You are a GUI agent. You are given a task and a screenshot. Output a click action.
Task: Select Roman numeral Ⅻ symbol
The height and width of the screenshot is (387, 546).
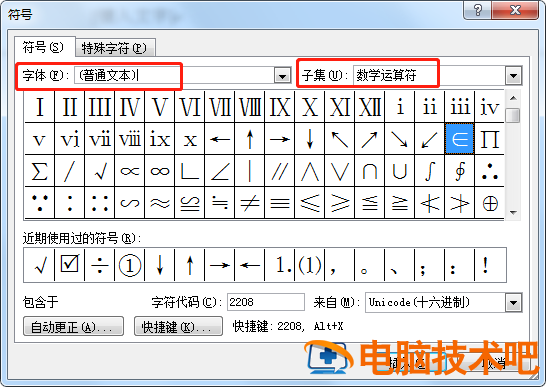pyautogui.click(x=369, y=107)
